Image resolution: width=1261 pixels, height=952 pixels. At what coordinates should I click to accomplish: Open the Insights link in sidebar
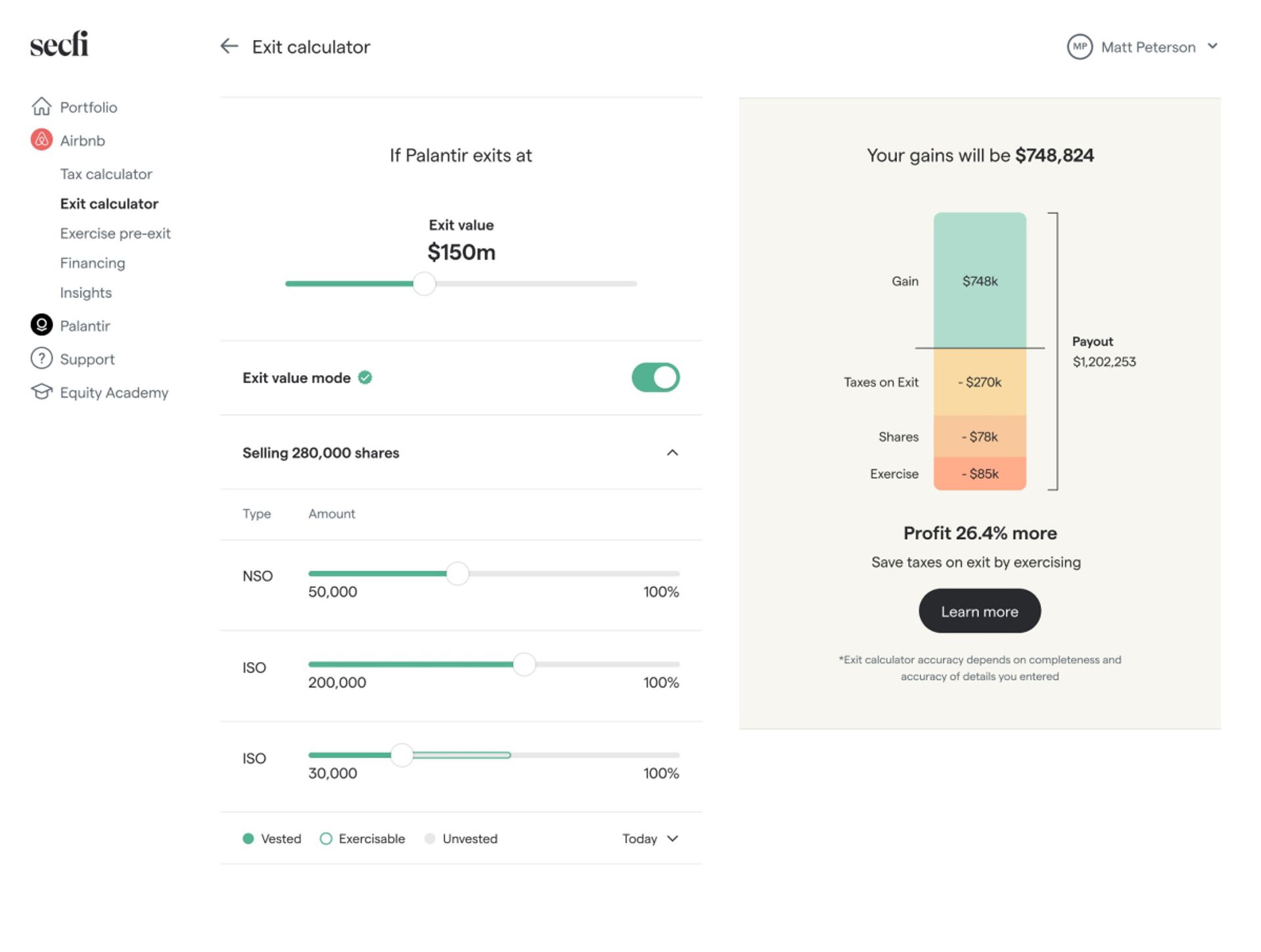[x=86, y=292]
